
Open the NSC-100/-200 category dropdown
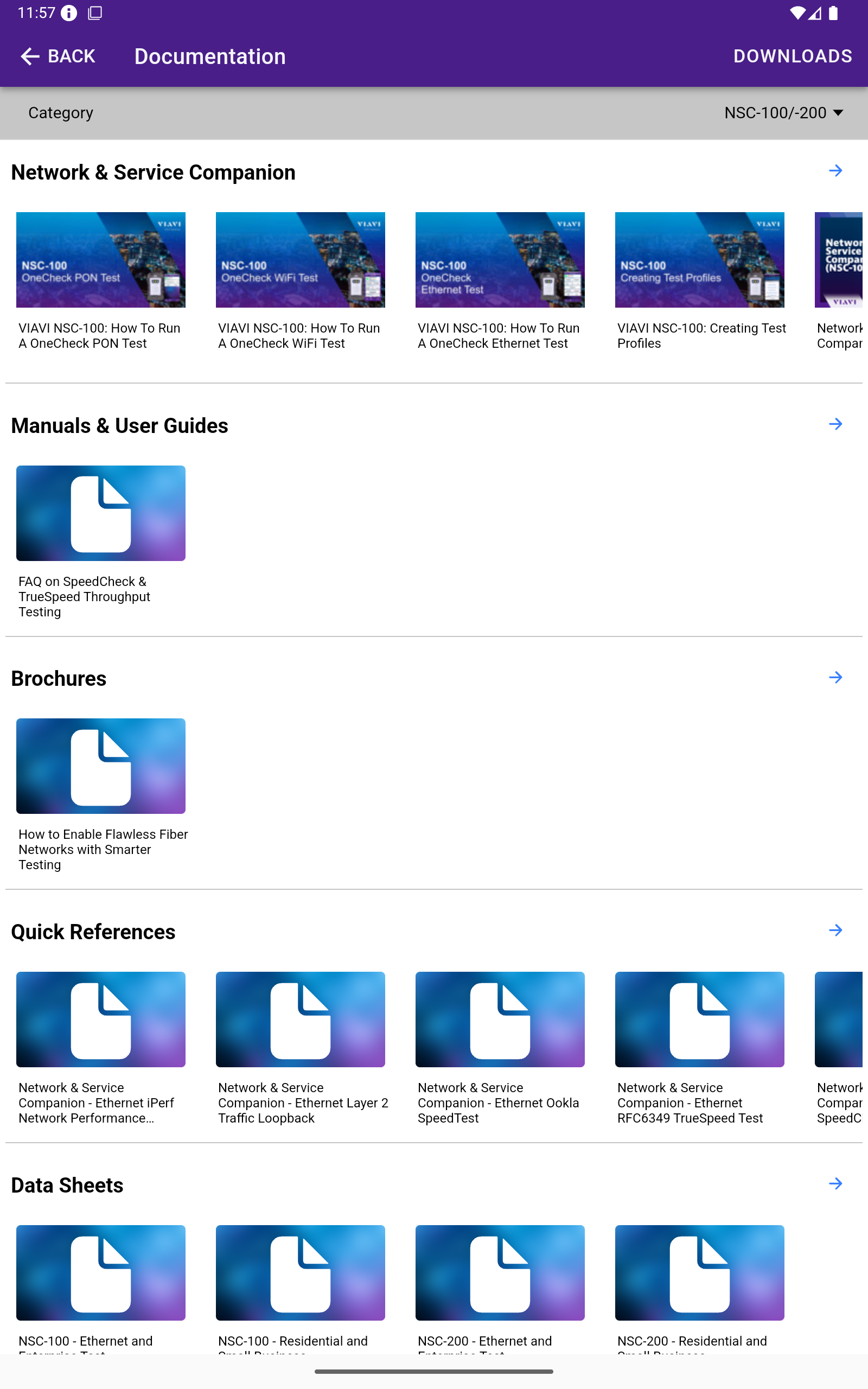click(783, 112)
